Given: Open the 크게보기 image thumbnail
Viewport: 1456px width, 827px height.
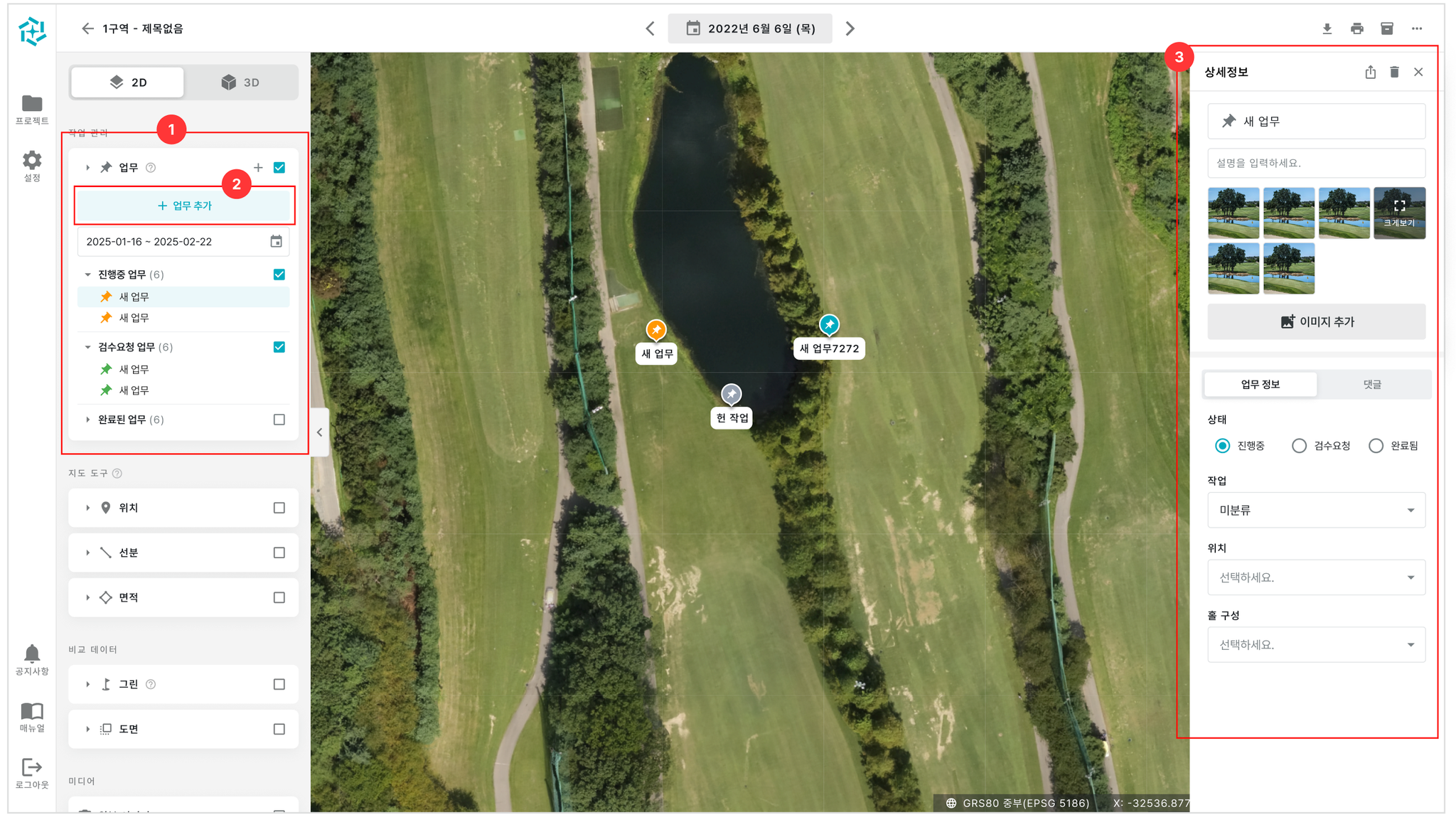Looking at the screenshot, I should (x=1399, y=213).
